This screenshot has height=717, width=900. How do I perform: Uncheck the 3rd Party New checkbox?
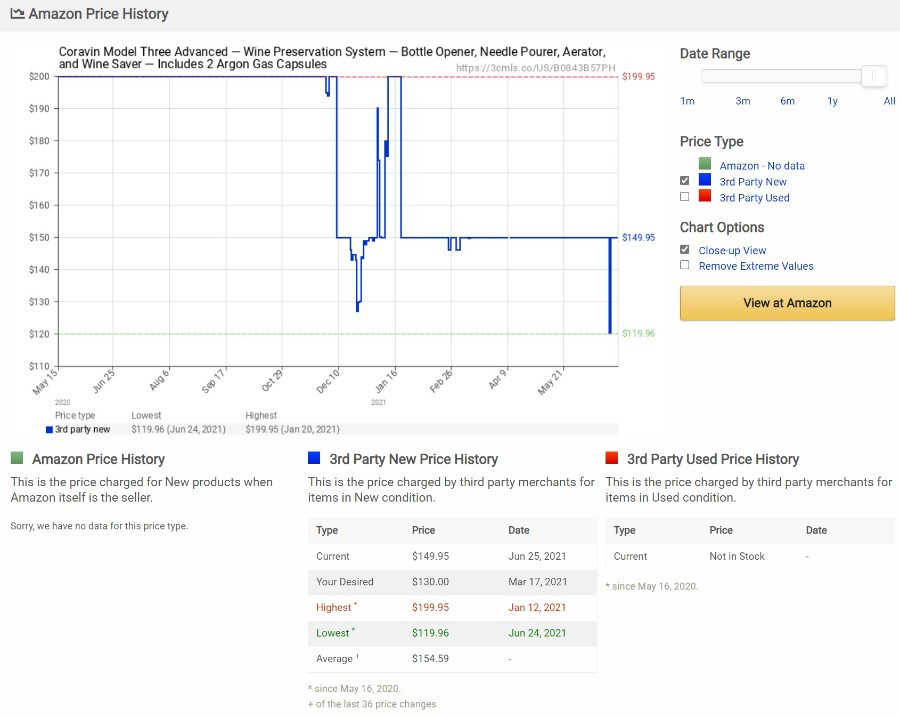pos(684,180)
